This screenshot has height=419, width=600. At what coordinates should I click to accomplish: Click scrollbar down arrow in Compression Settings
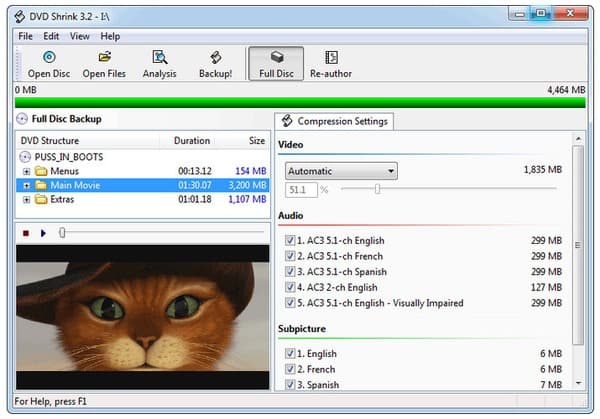coord(578,383)
